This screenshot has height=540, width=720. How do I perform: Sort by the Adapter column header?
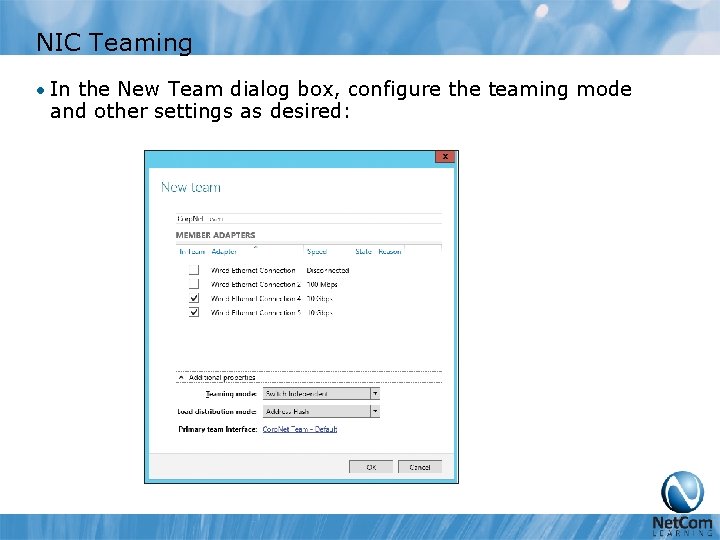pyautogui.click(x=224, y=252)
